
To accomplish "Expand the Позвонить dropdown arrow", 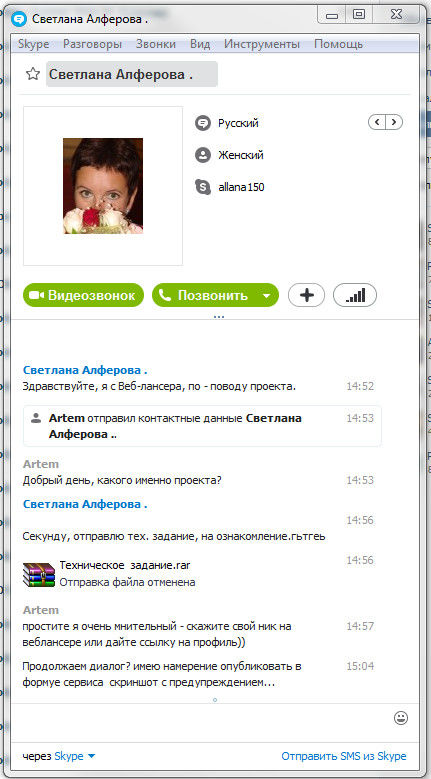I will tap(267, 296).
